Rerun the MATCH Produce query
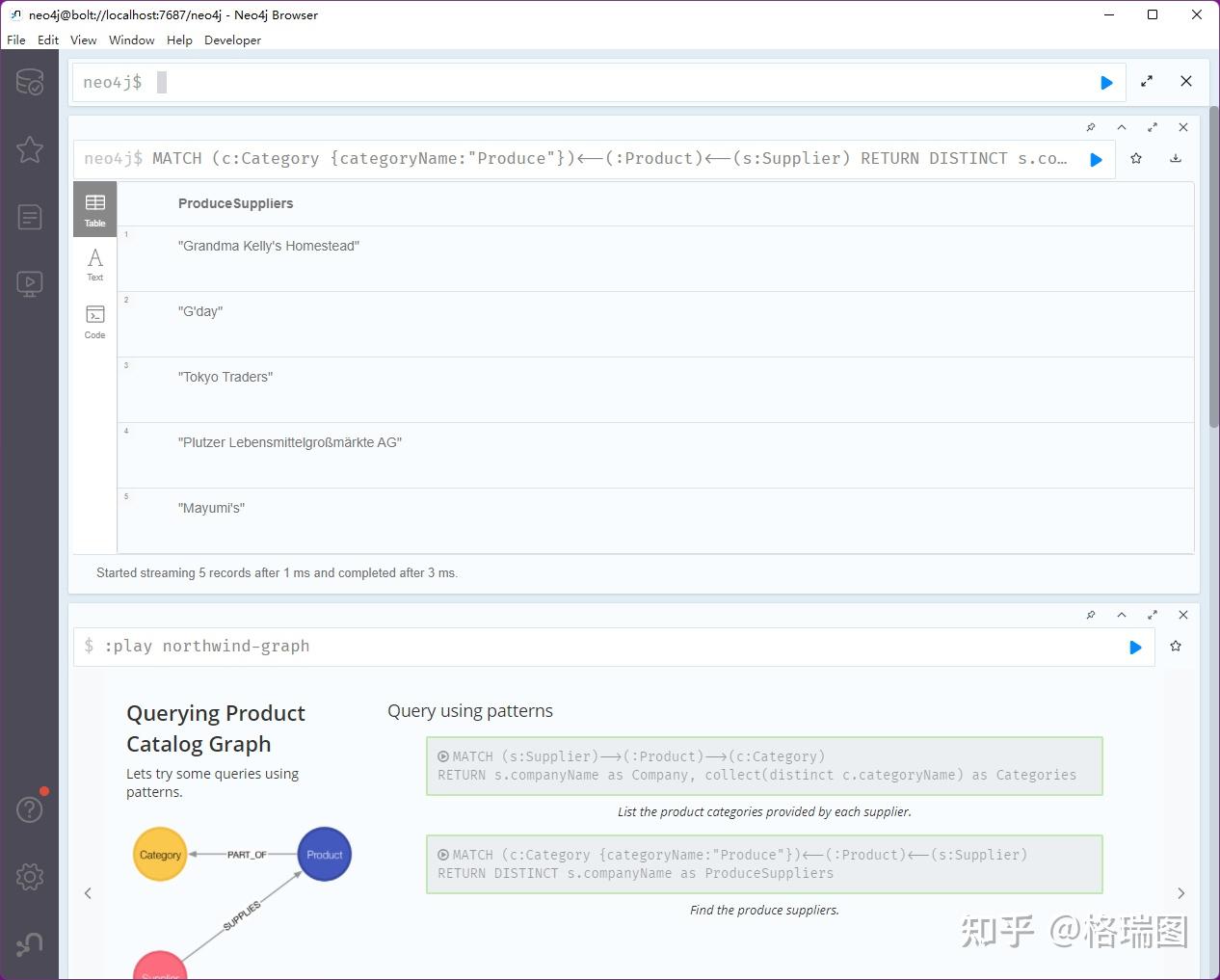Image resolution: width=1220 pixels, height=980 pixels. tap(1096, 160)
